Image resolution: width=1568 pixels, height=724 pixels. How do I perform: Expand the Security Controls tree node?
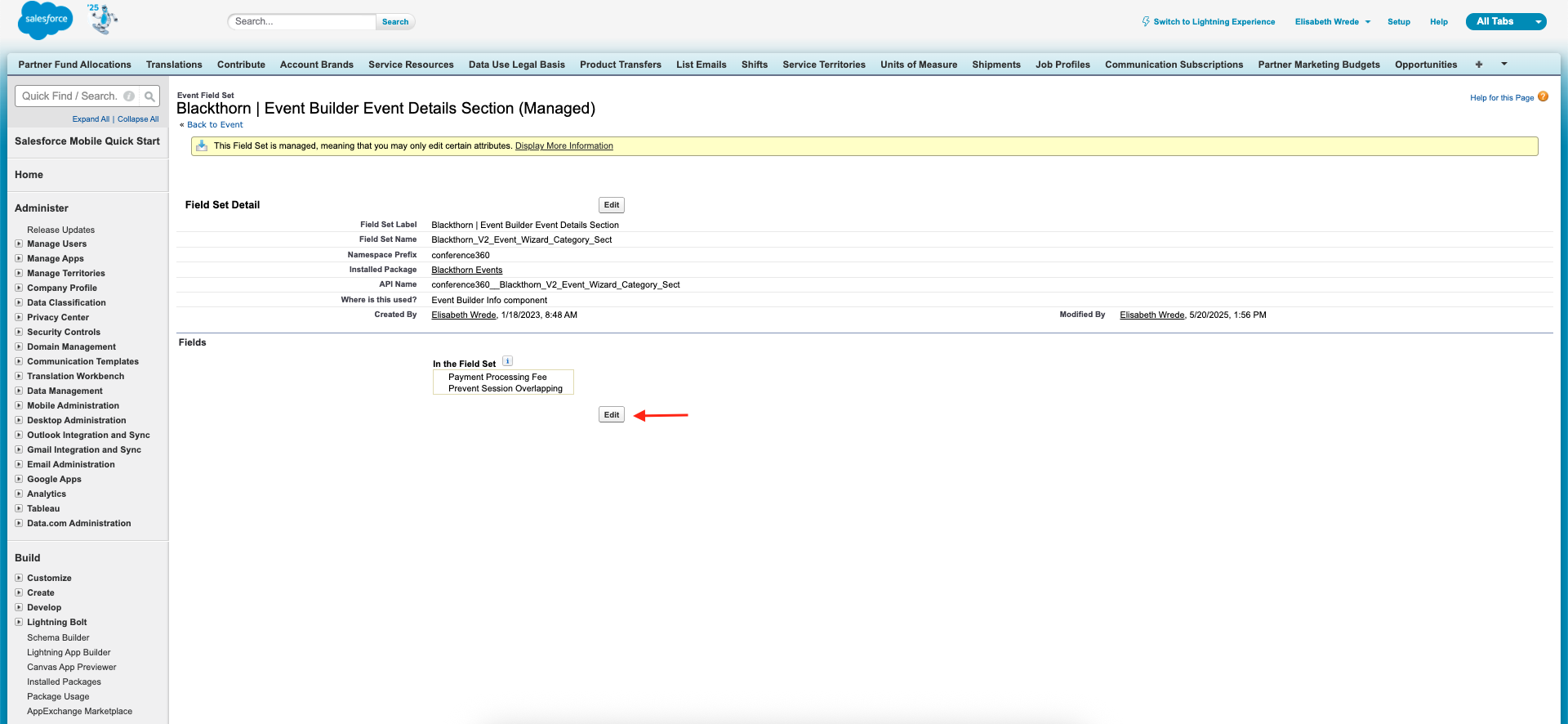click(x=19, y=332)
